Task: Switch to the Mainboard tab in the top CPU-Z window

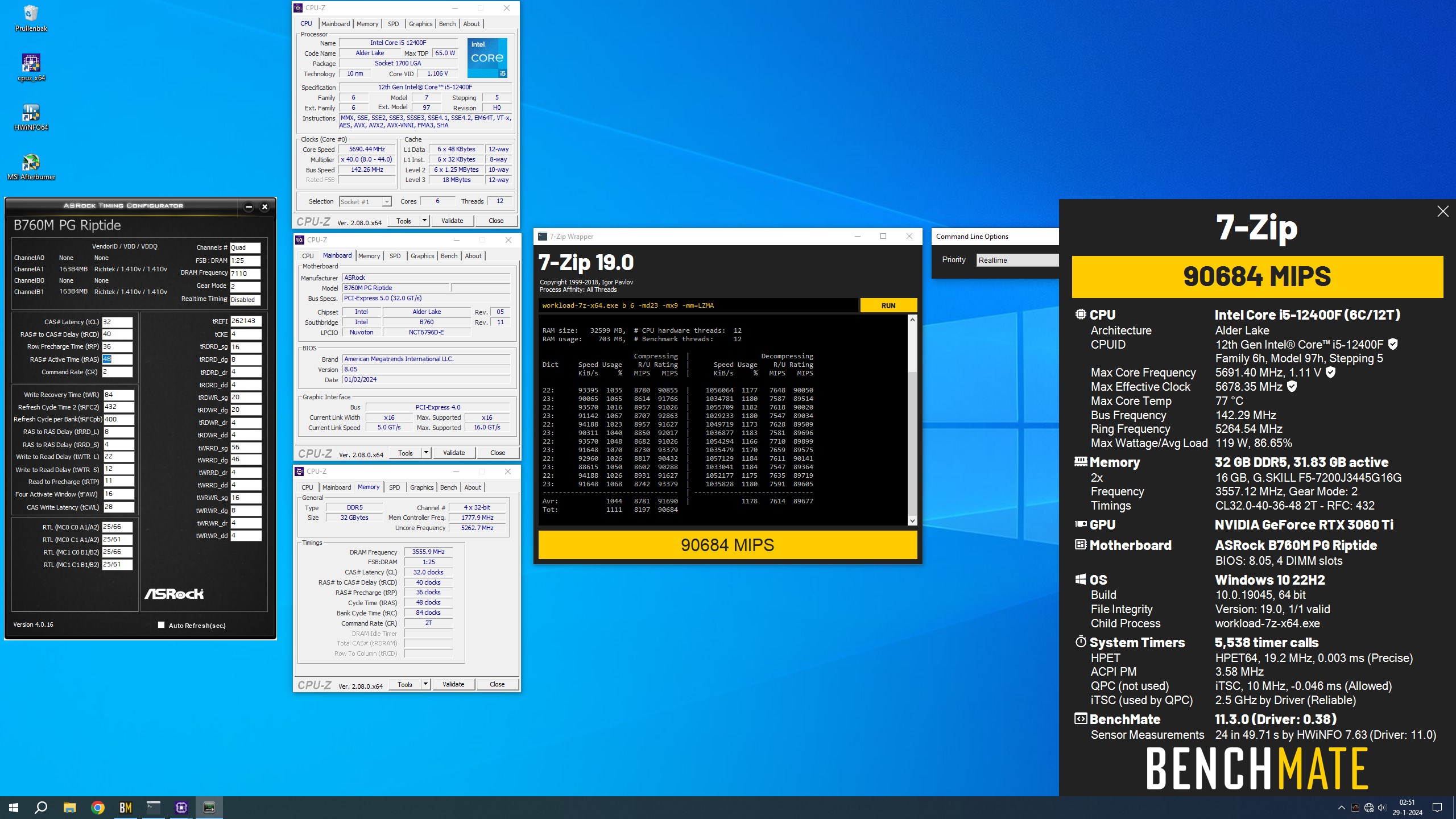Action: [336, 24]
